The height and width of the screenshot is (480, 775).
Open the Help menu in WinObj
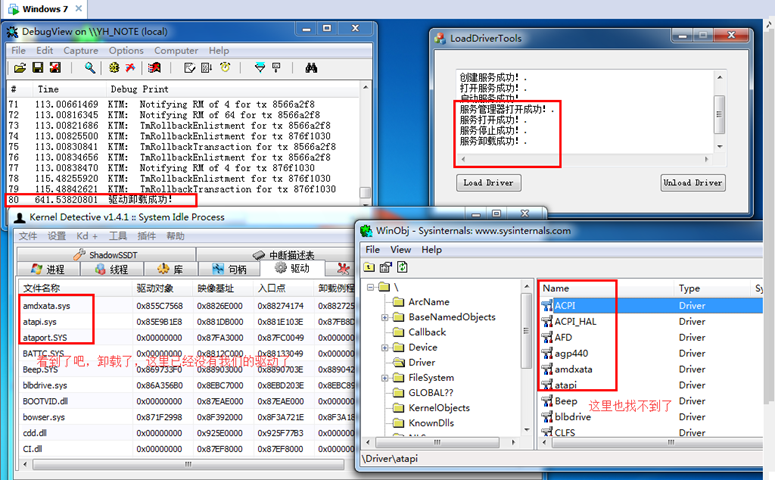(431, 250)
